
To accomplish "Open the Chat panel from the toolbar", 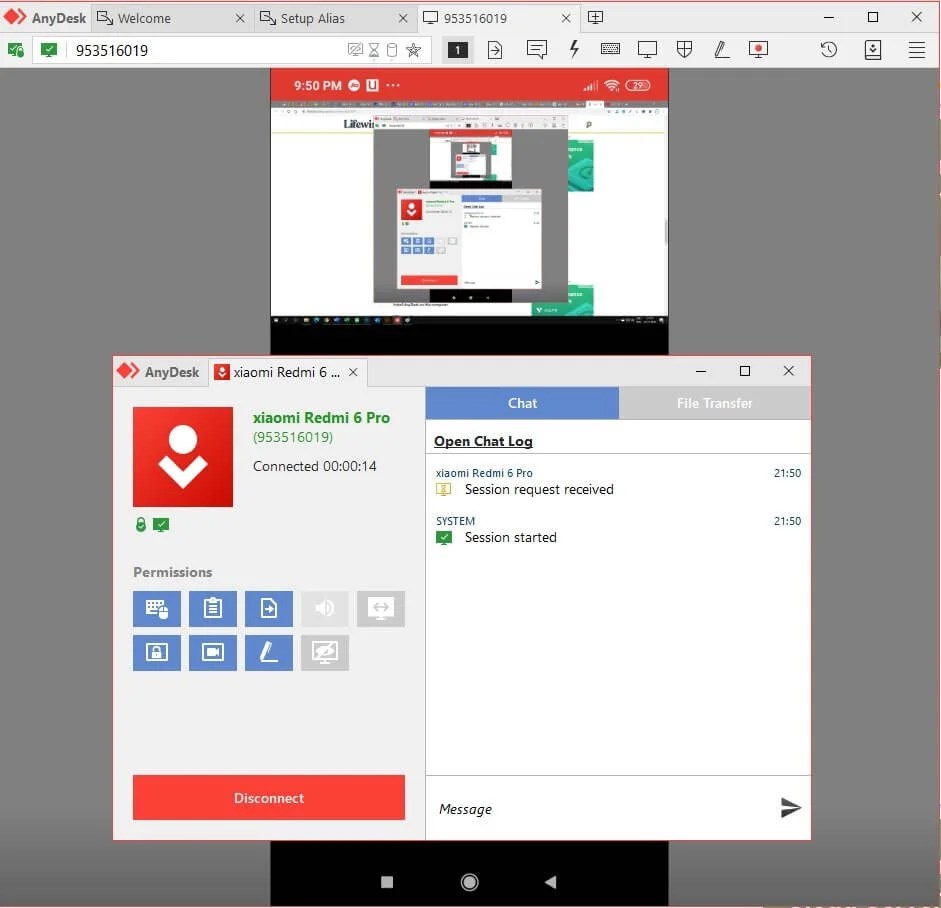I will (537, 49).
